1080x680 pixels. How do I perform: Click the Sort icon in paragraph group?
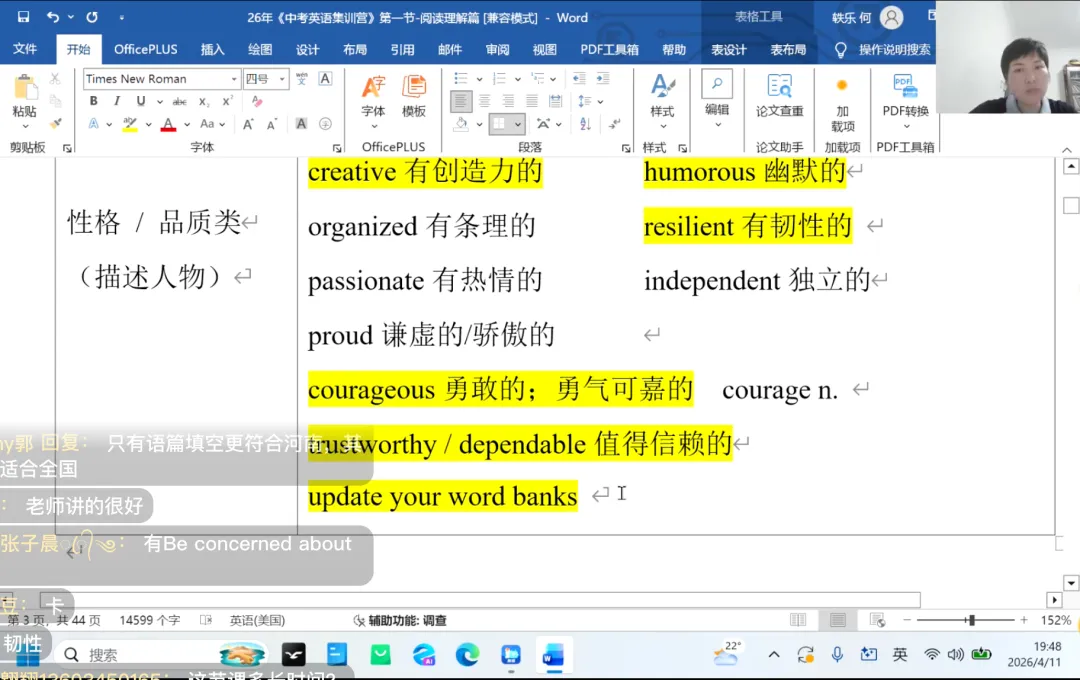pyautogui.click(x=585, y=123)
